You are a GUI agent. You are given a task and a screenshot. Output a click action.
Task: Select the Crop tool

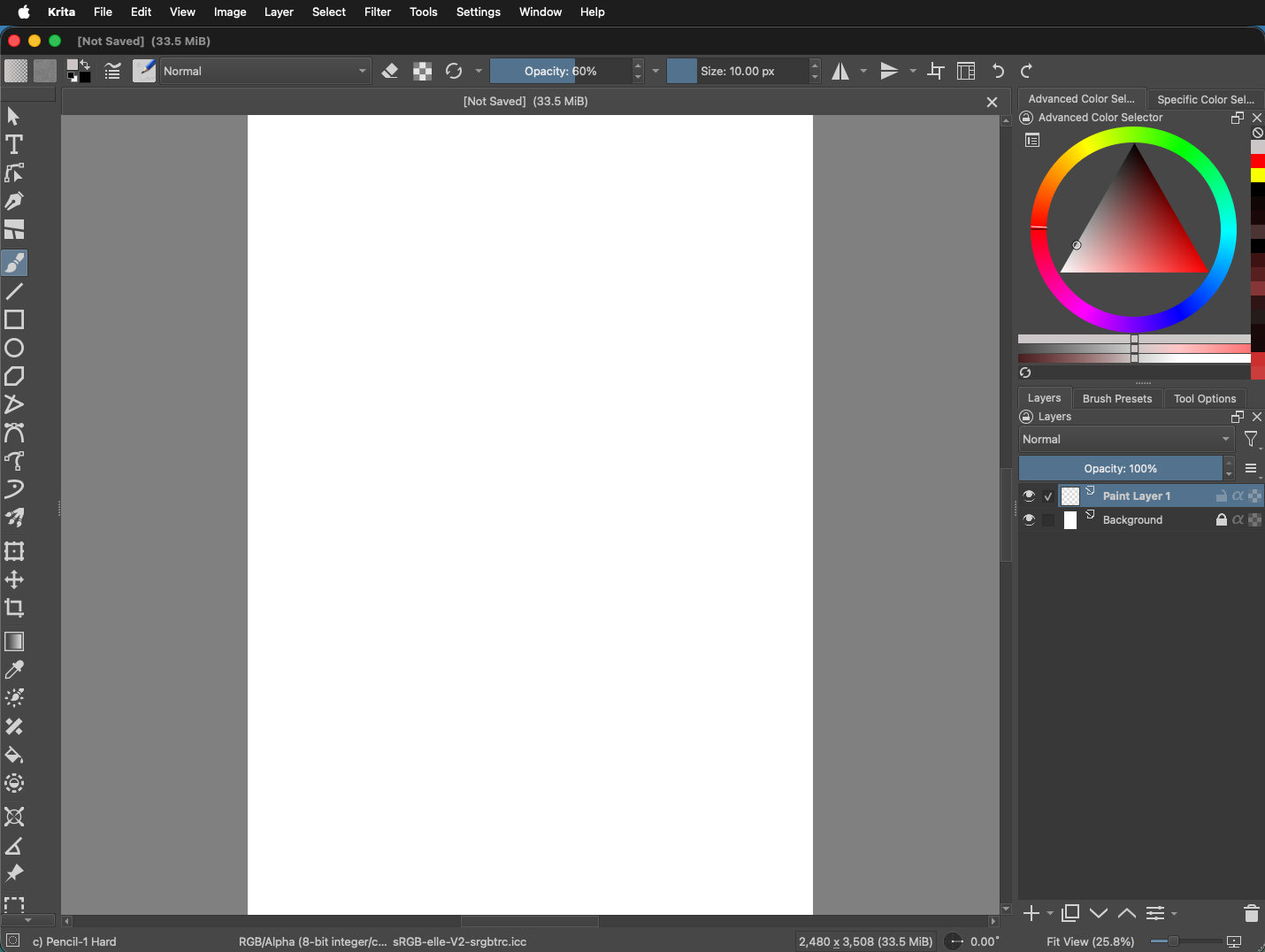pos(14,608)
